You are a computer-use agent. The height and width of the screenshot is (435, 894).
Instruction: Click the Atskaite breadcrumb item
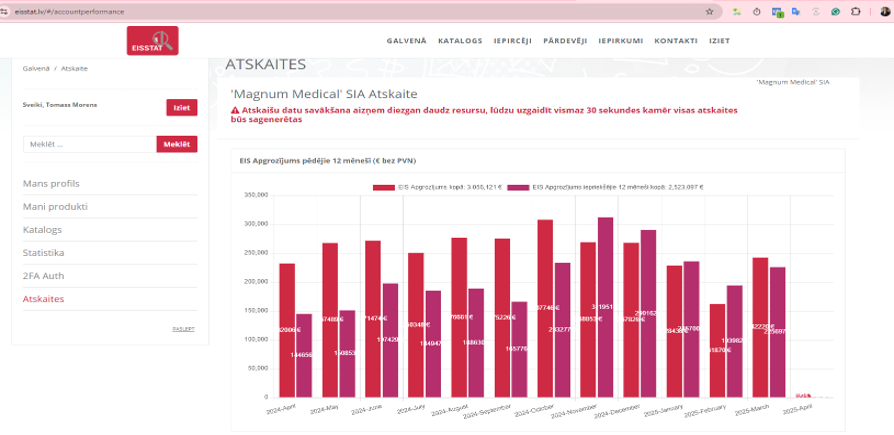tap(75, 68)
